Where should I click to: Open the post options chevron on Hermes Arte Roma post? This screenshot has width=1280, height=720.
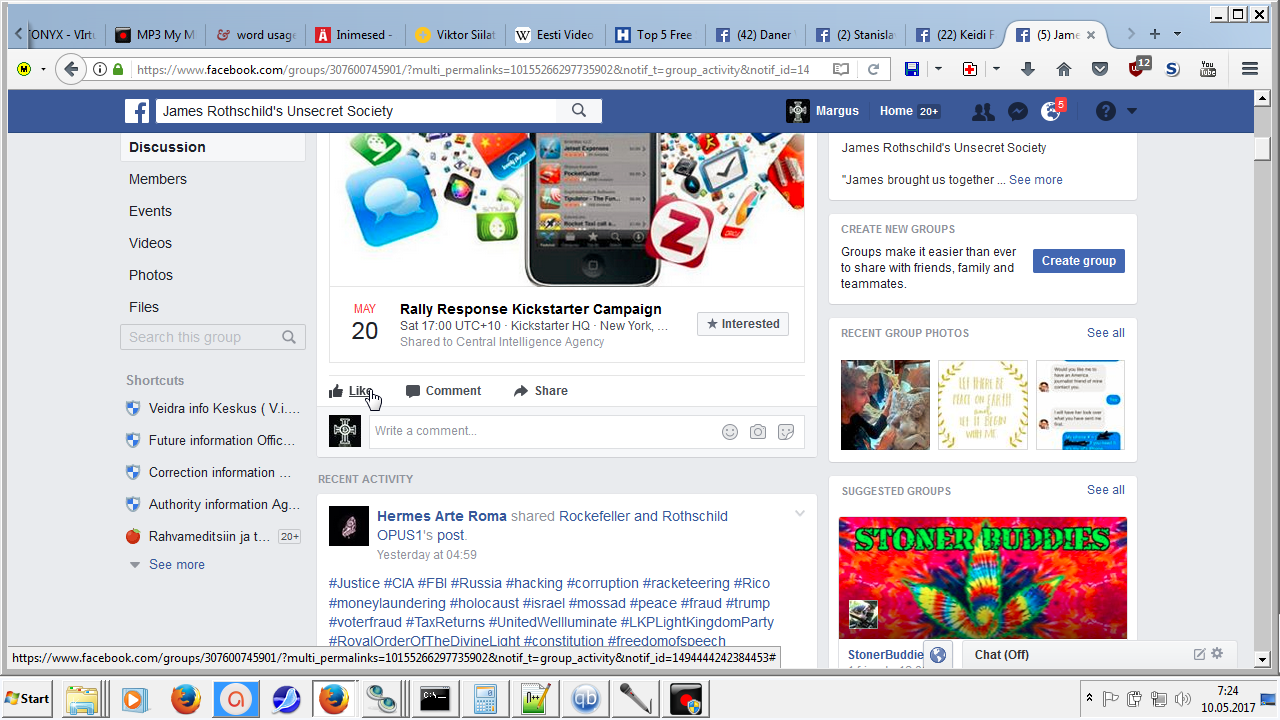(x=799, y=514)
